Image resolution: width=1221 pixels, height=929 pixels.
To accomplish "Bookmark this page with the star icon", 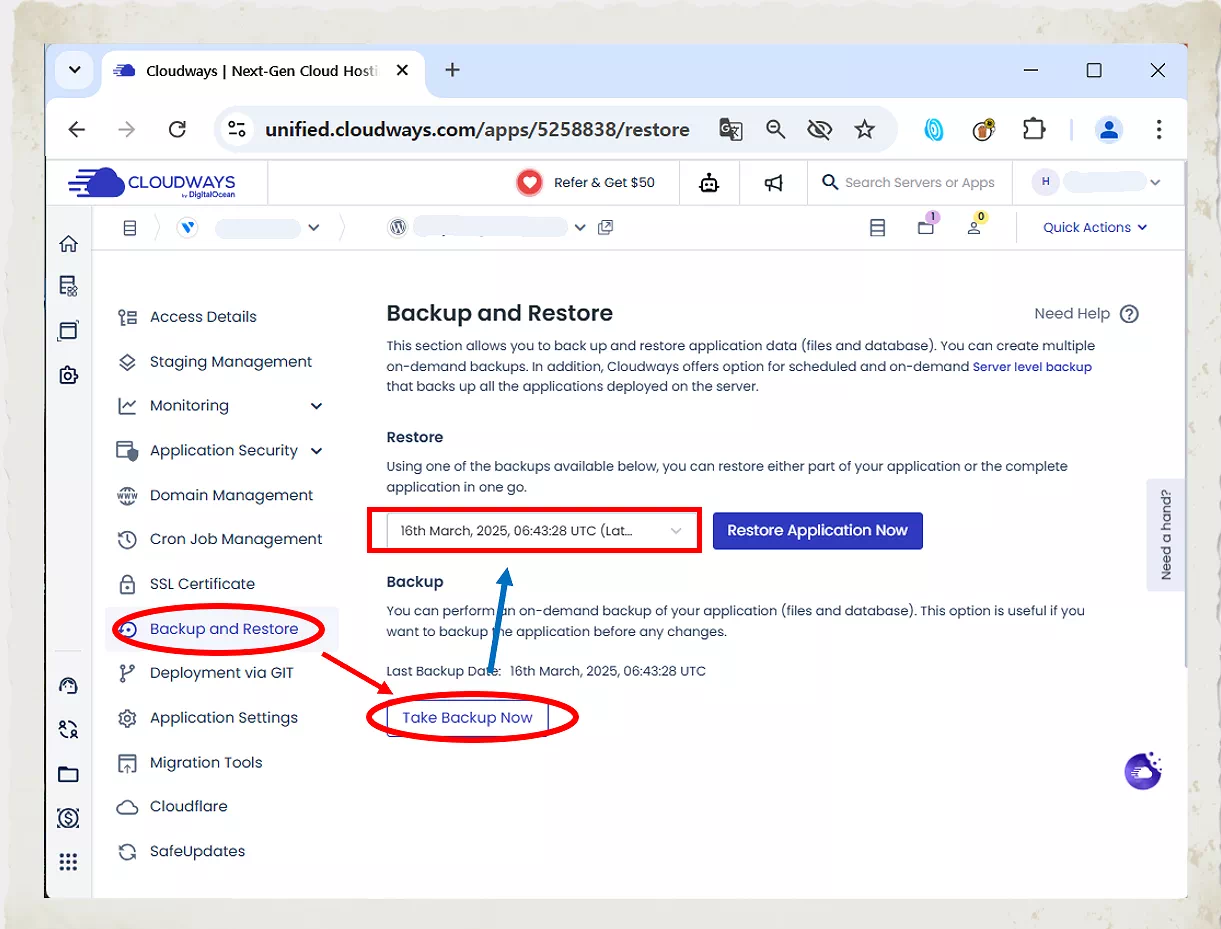I will pyautogui.click(x=864, y=129).
